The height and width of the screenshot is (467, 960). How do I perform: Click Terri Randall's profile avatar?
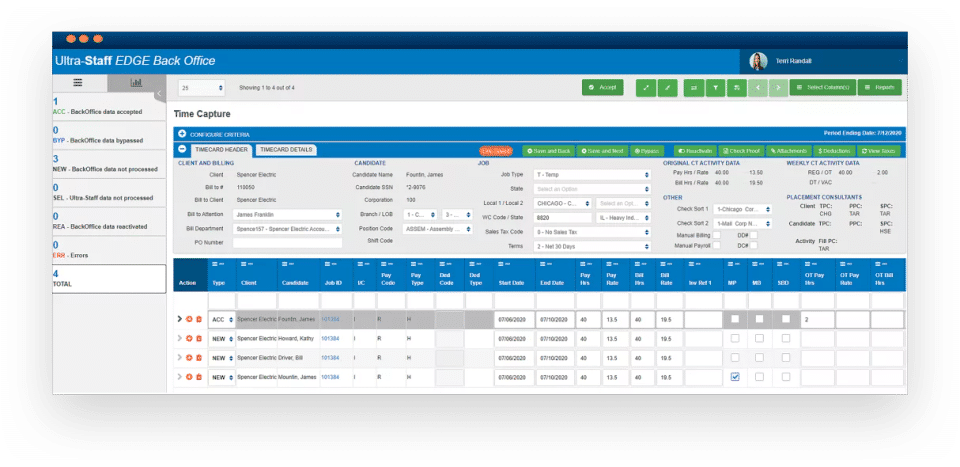[758, 61]
